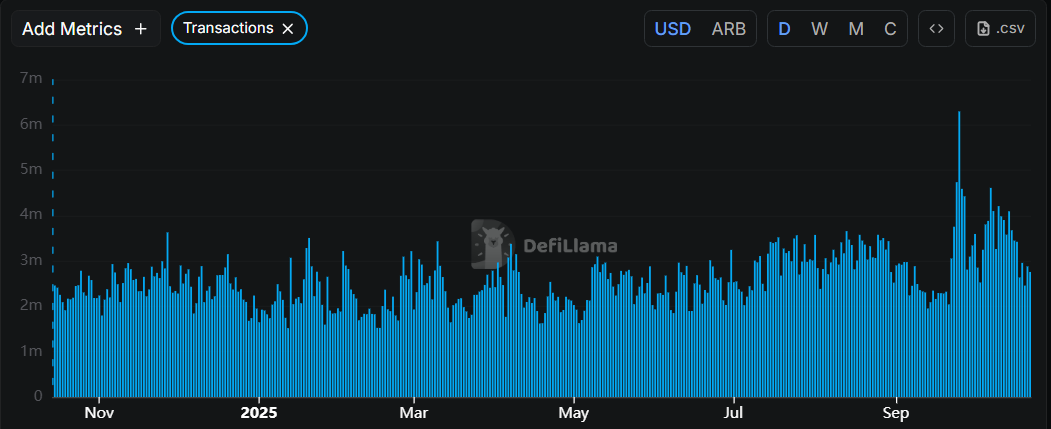The image size is (1051, 429).
Task: Download chart data as .csv
Action: 1000,29
